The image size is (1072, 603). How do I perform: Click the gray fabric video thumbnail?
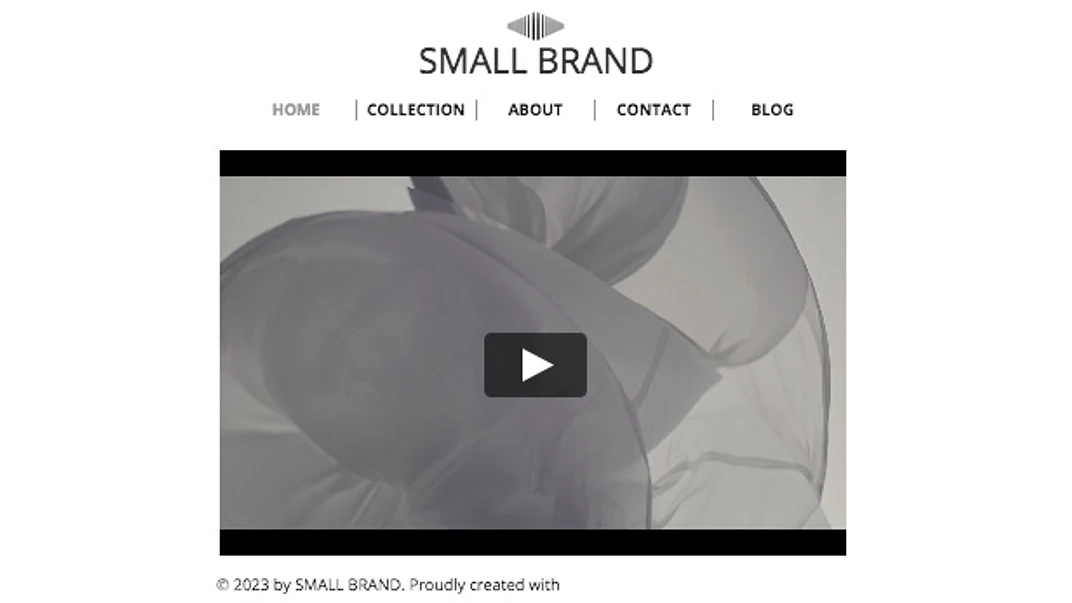533,353
